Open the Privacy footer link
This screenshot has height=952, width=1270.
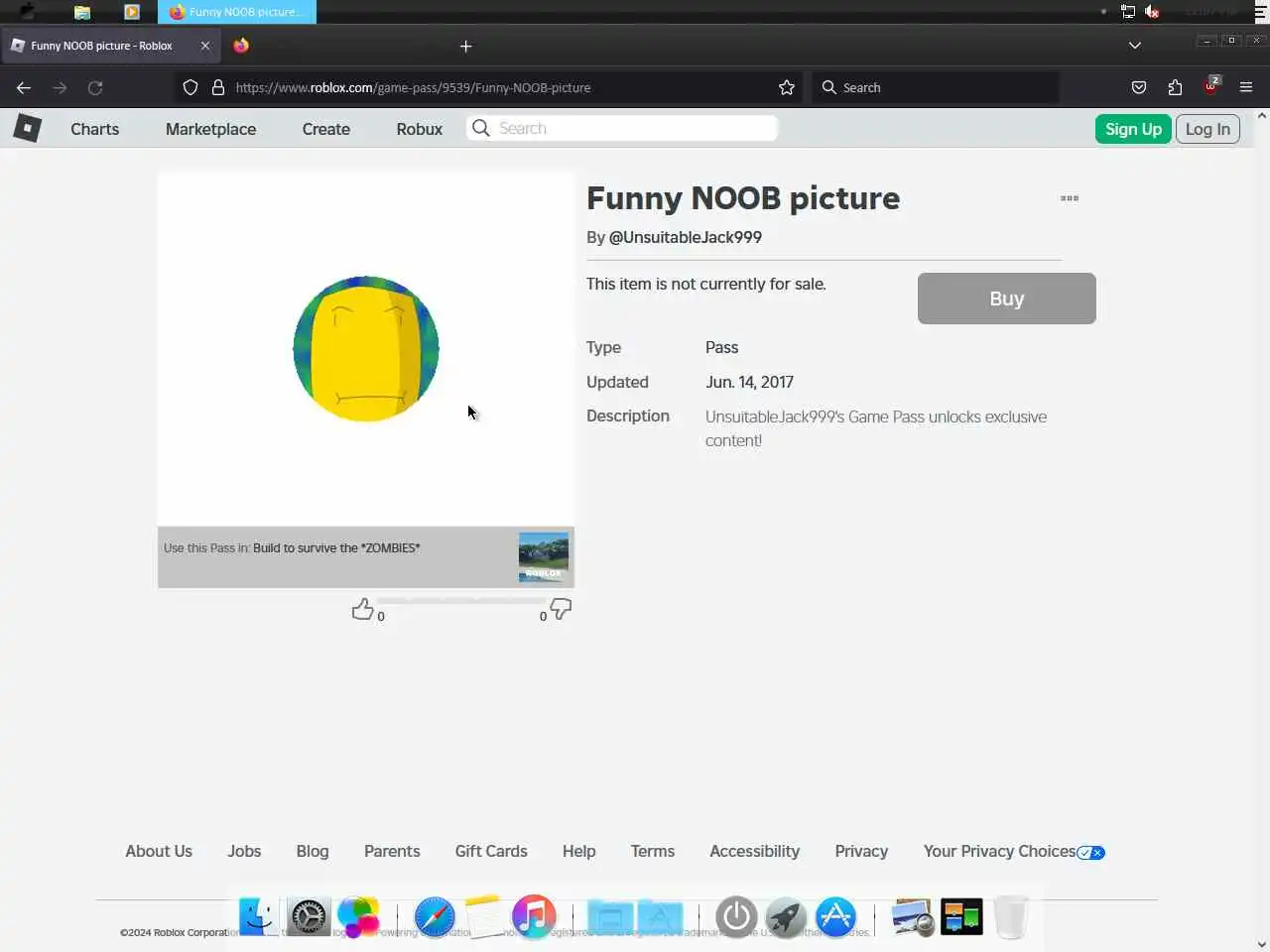click(861, 851)
